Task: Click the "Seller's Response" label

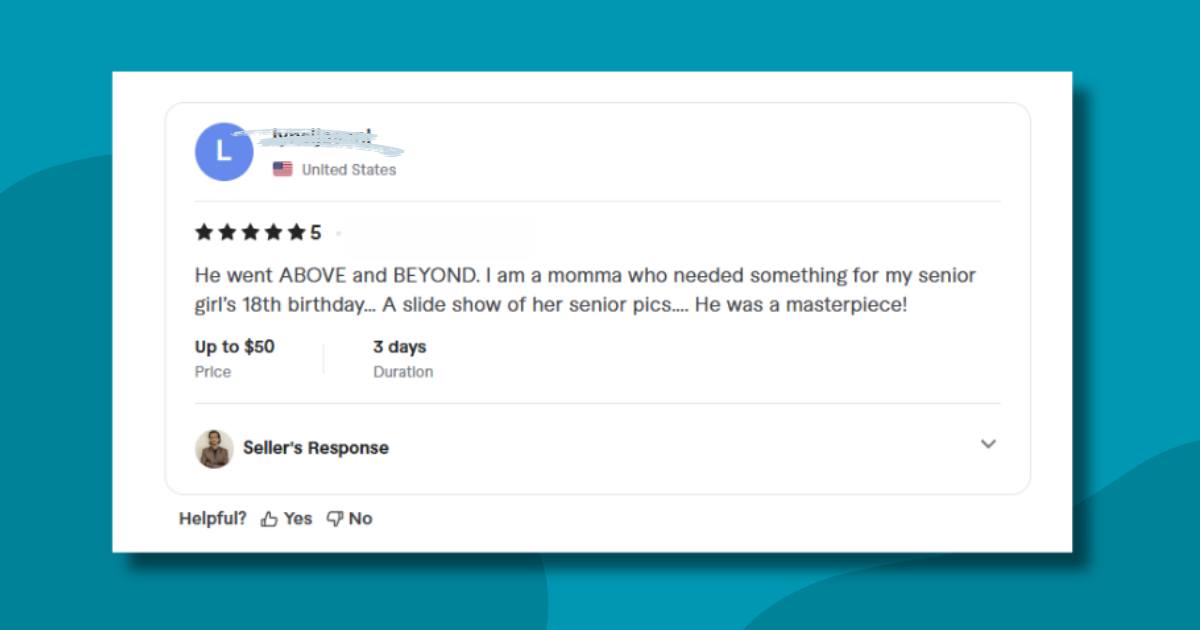Action: (x=316, y=448)
